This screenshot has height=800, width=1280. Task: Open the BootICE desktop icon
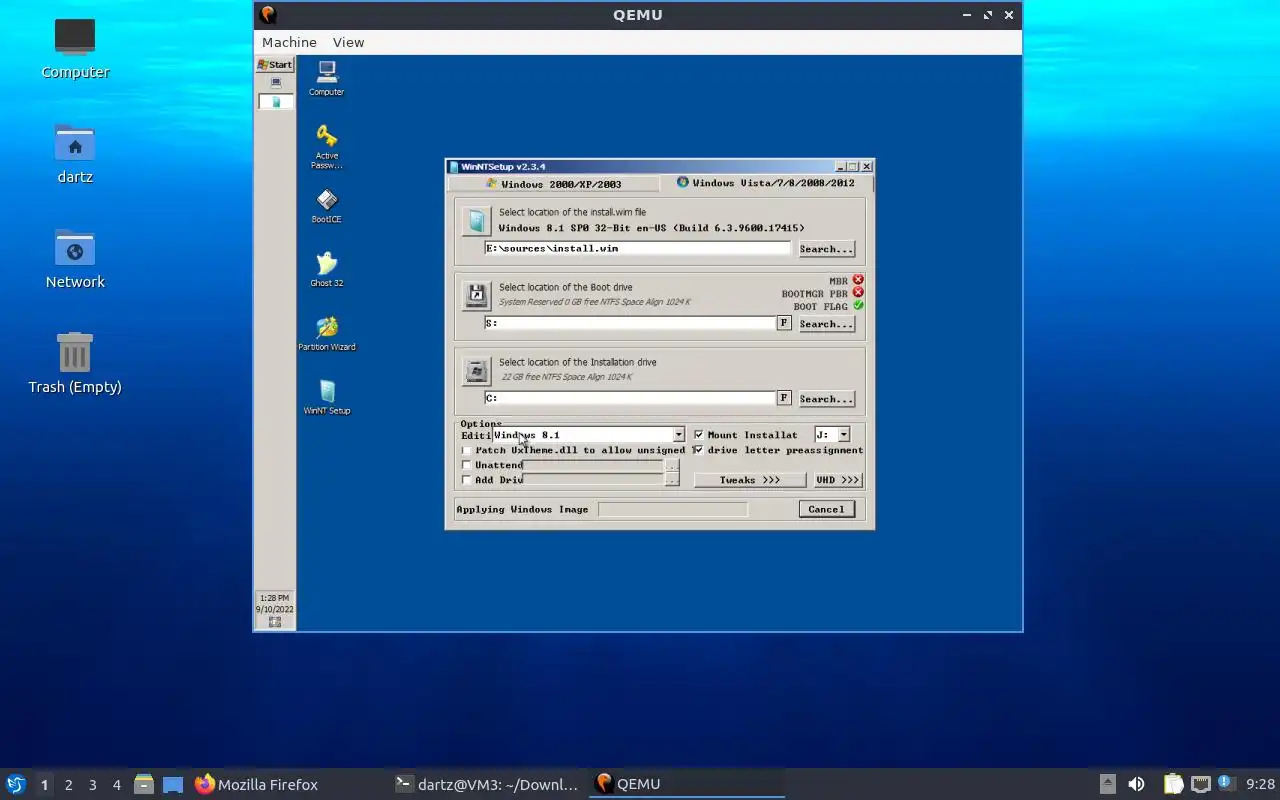(326, 207)
